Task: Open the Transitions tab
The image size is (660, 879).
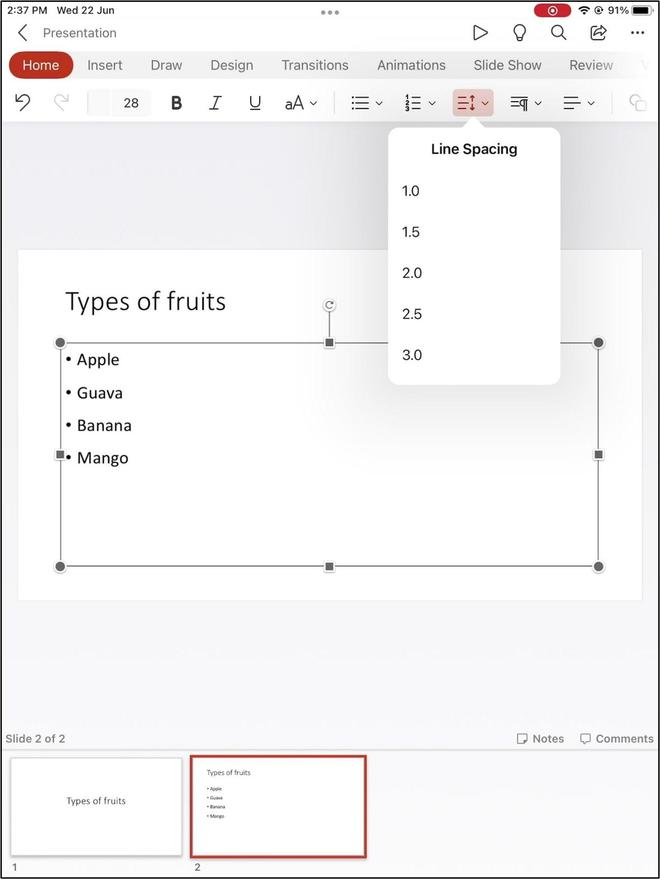Action: 315,65
